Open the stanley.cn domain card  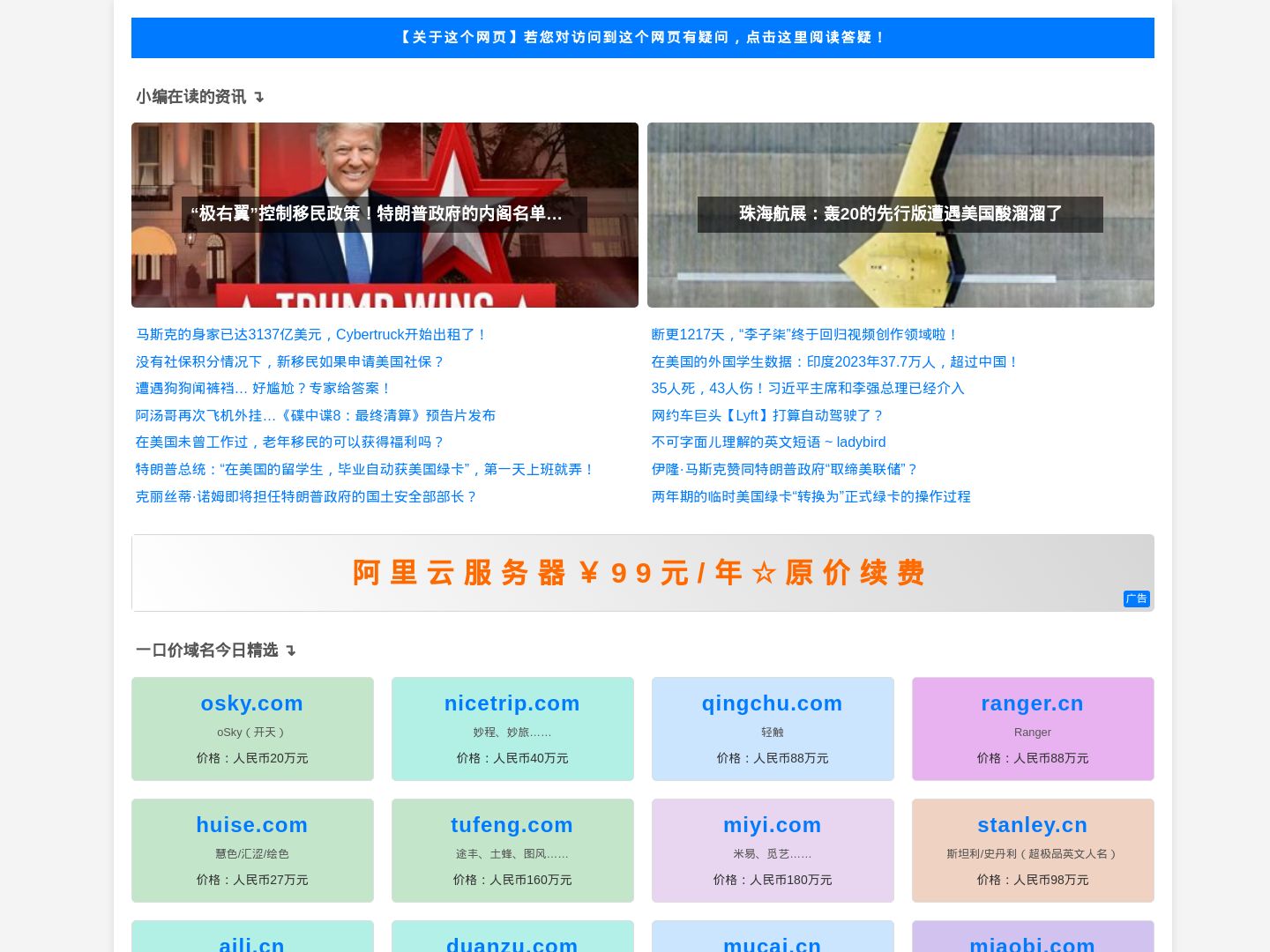click(x=1033, y=851)
